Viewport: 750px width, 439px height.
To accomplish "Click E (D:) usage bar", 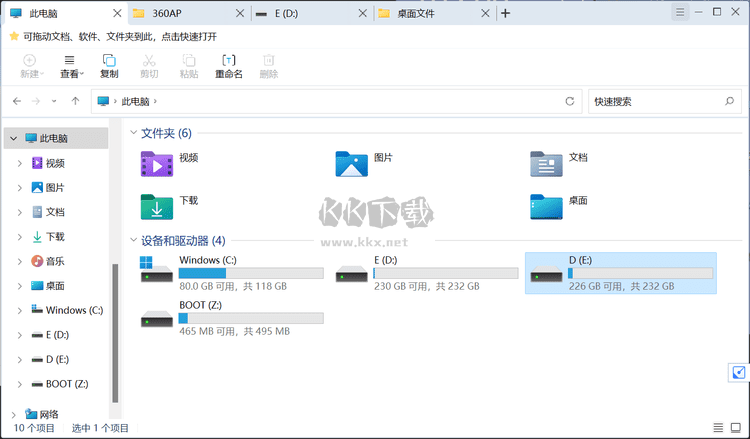I will [x=446, y=273].
